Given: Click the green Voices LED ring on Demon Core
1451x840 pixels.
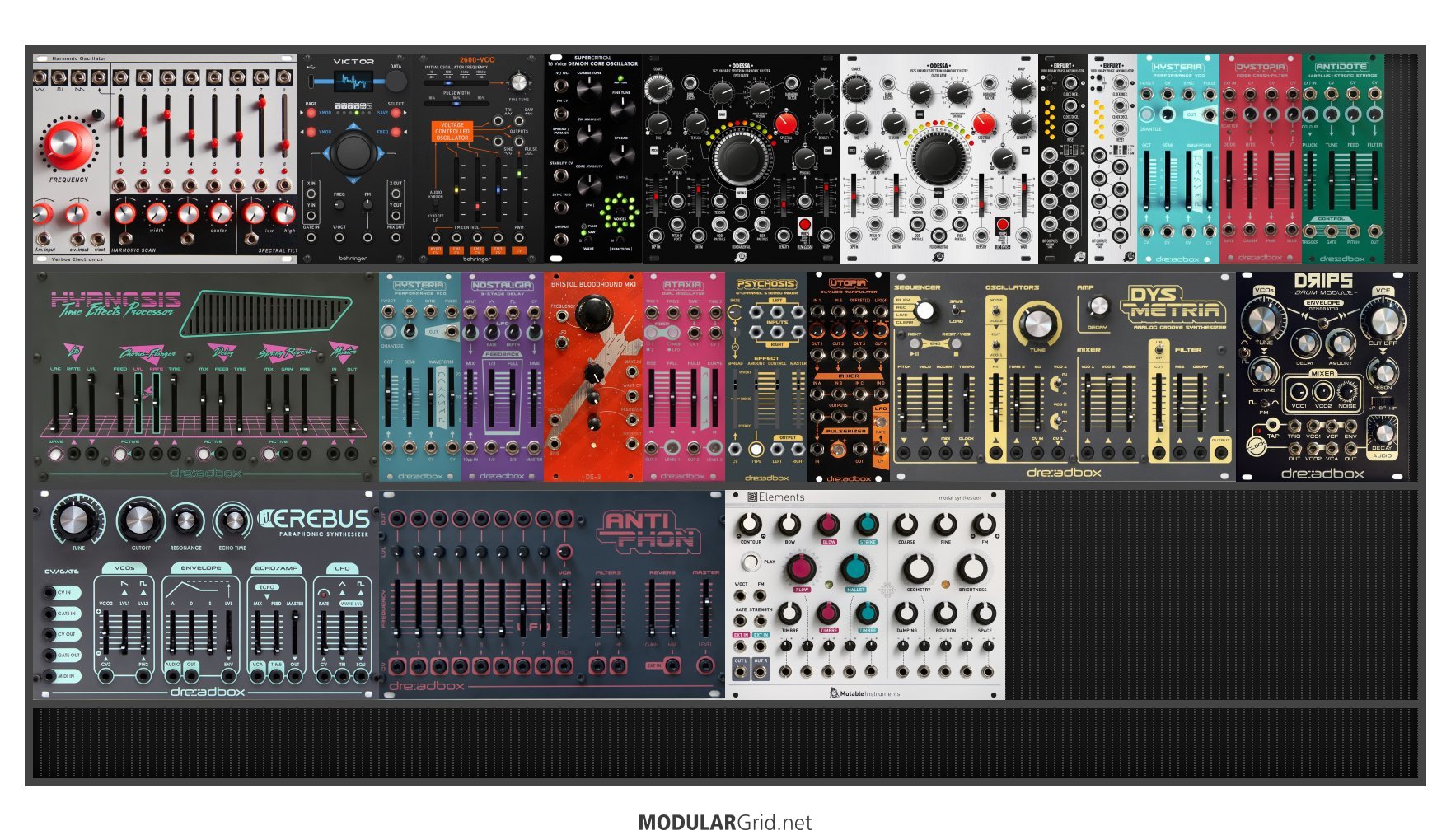Looking at the screenshot, I should (x=619, y=212).
